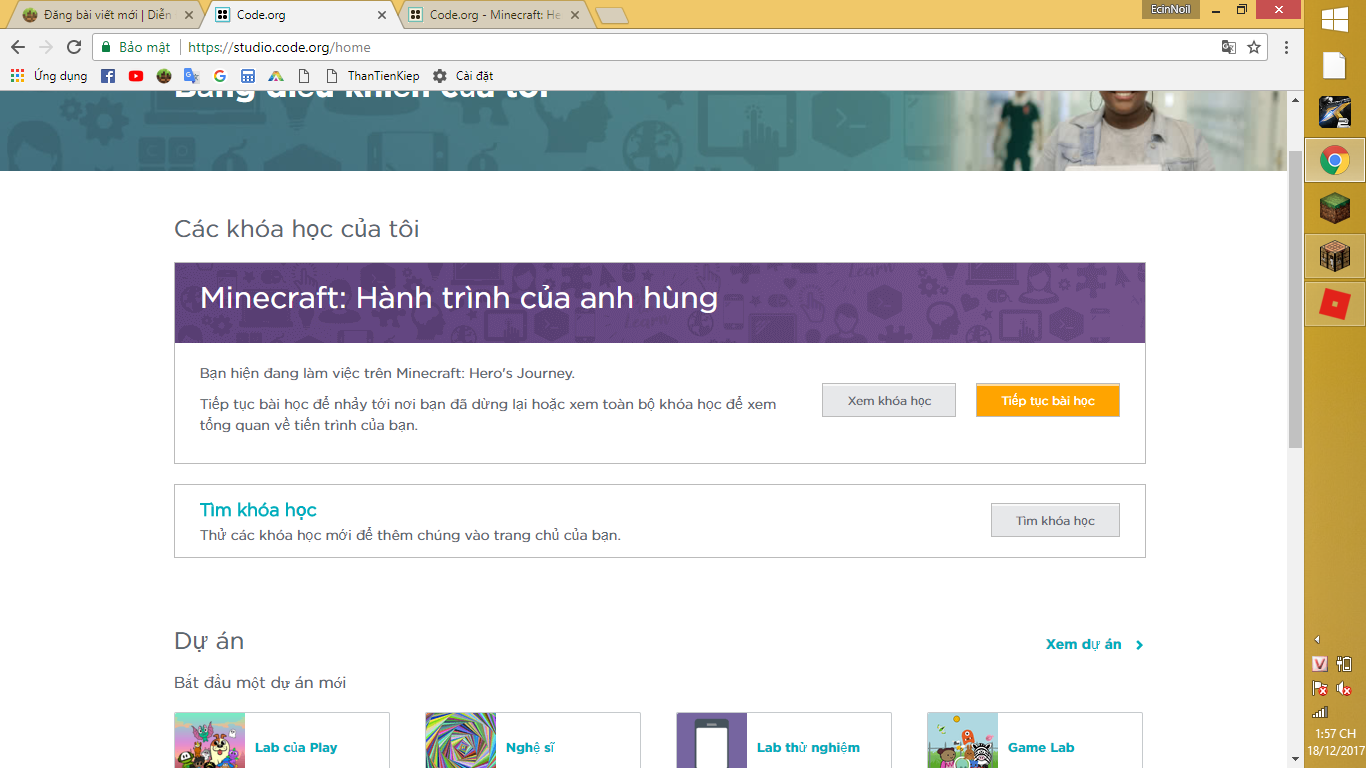This screenshot has height=768, width=1366.
Task: Go back using the browser back arrow
Action: coord(18,47)
